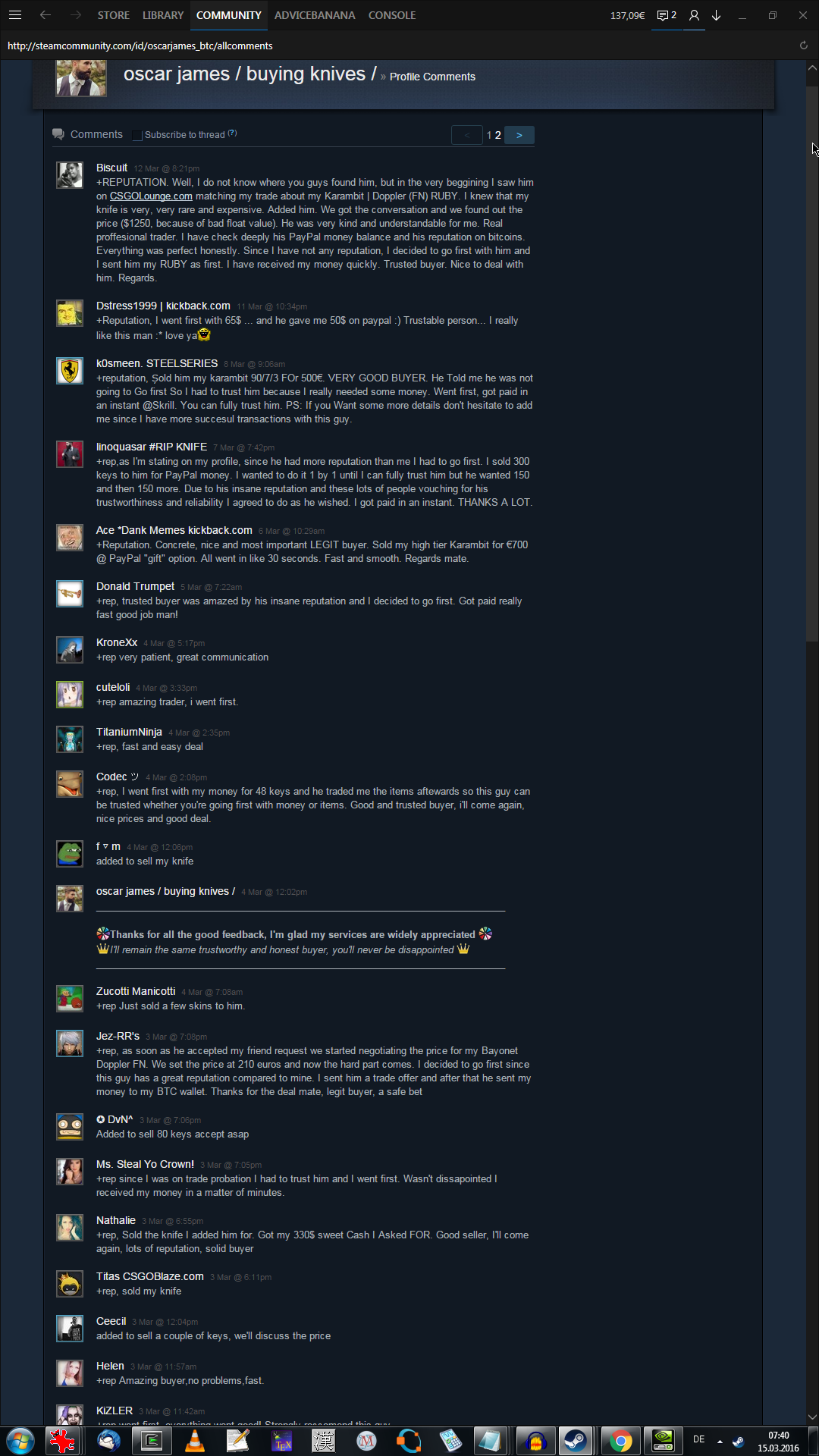Image resolution: width=819 pixels, height=1456 pixels.
Task: Enable the Subscribe to thread checkbox
Action: point(136,135)
